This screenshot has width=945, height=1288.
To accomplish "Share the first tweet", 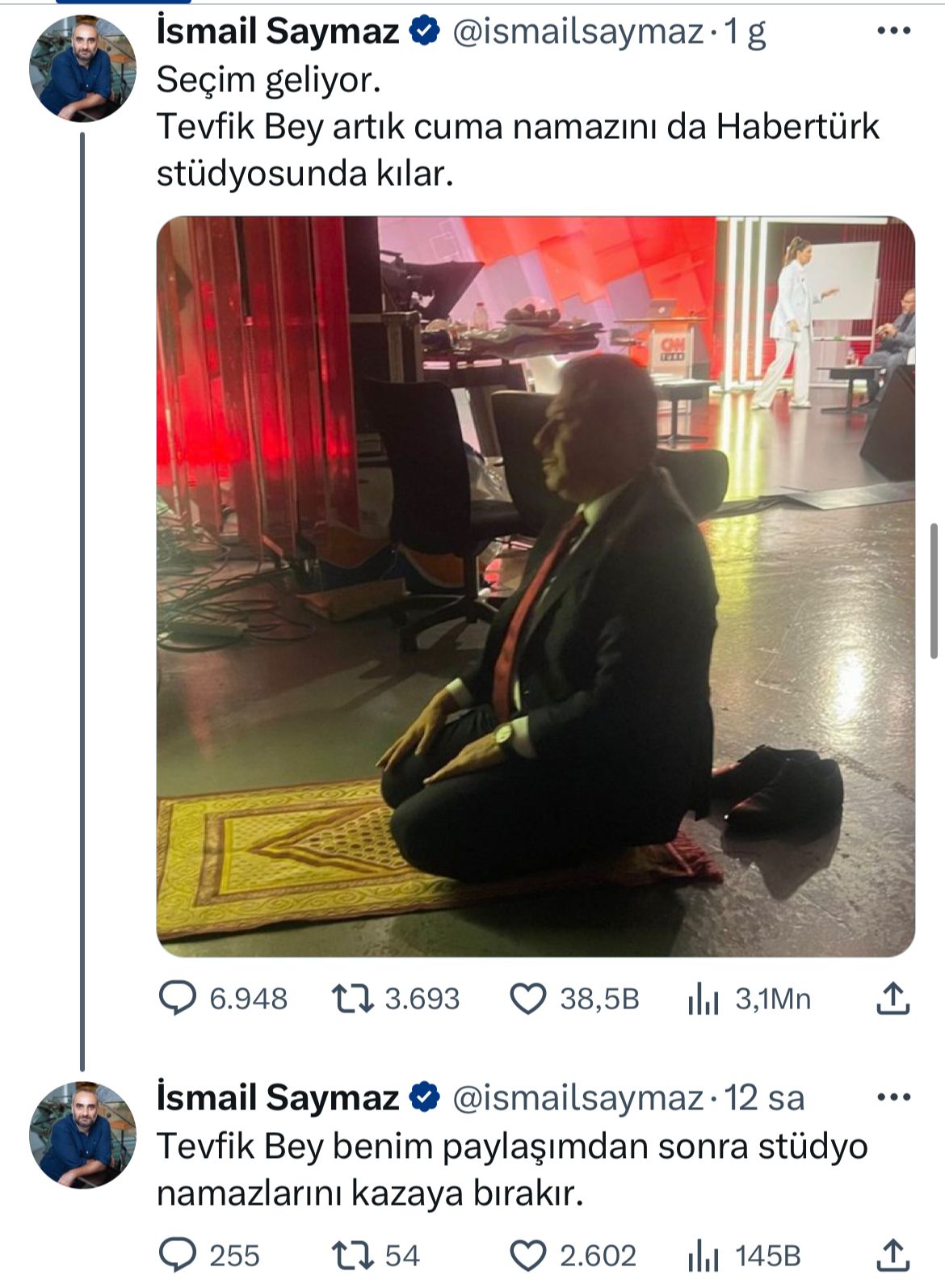I will [x=892, y=999].
